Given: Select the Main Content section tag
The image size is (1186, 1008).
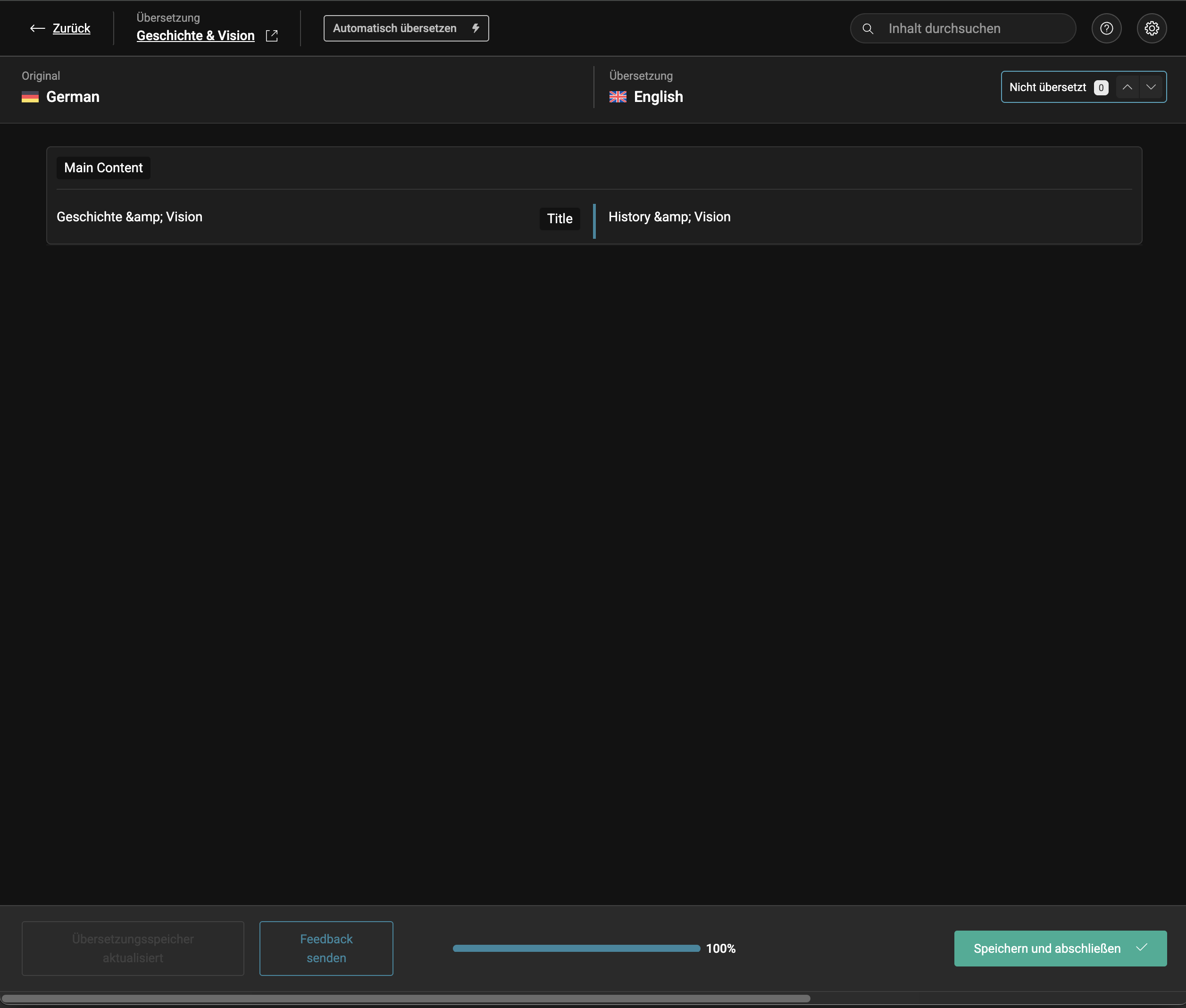Looking at the screenshot, I should pyautogui.click(x=103, y=168).
